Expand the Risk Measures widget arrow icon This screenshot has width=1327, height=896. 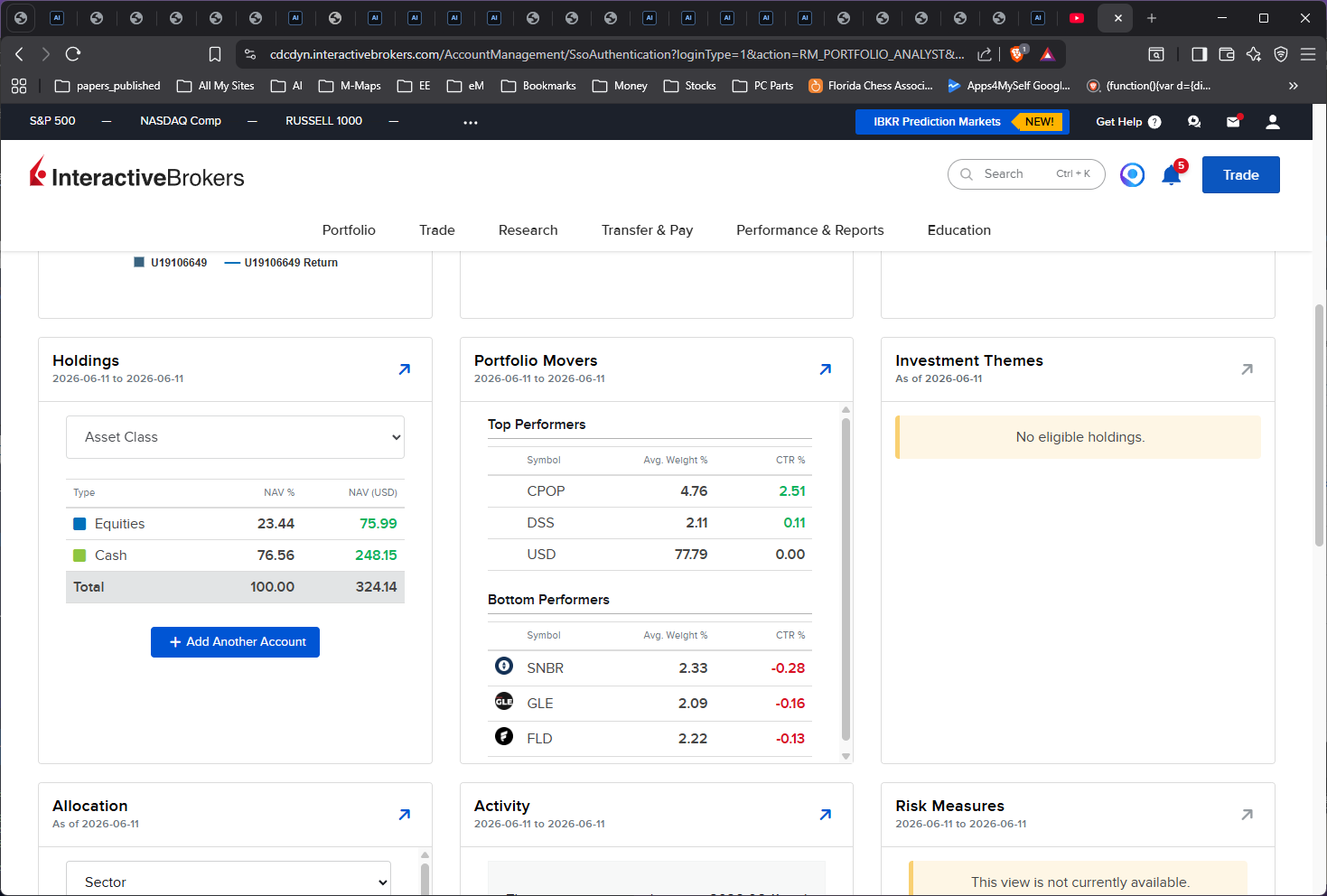click(x=1248, y=814)
